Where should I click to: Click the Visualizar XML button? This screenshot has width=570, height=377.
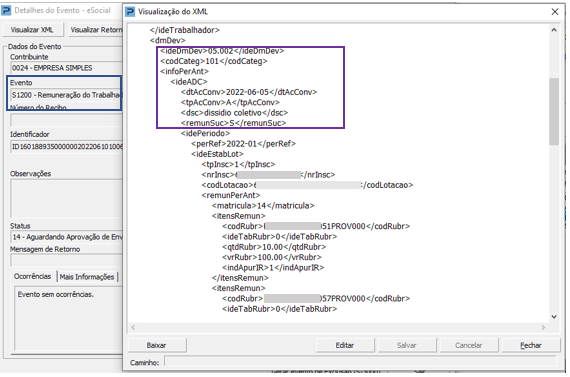pos(32,30)
